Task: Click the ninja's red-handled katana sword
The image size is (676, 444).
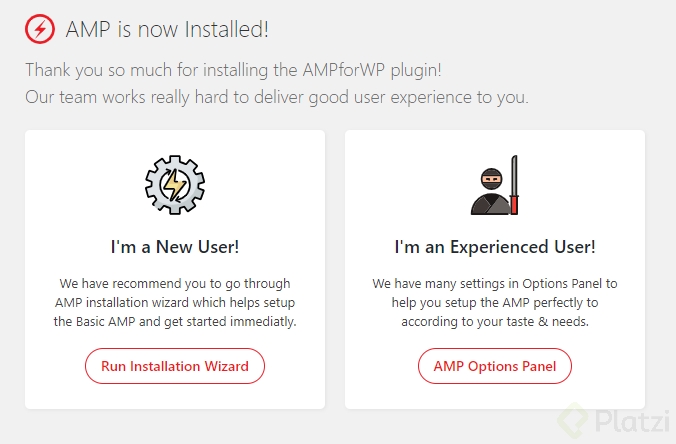Action: click(513, 185)
